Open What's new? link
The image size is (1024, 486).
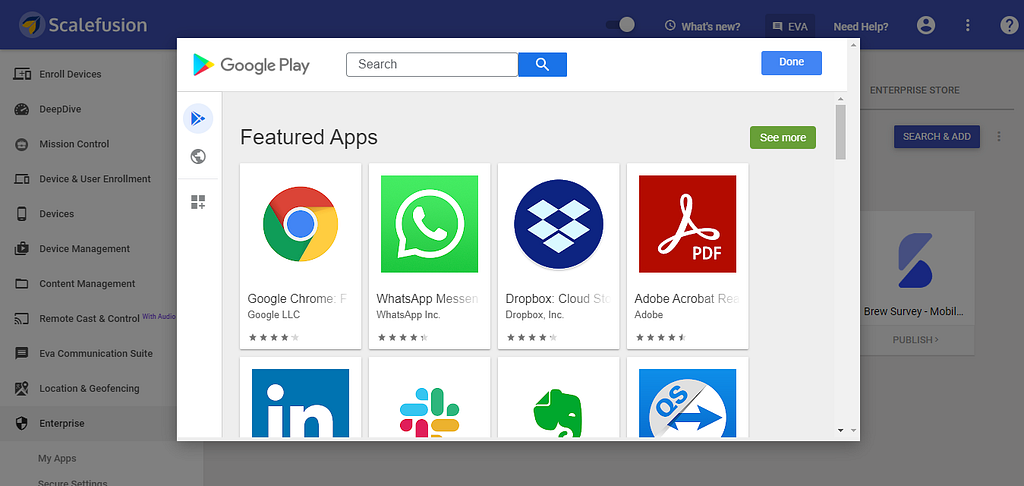coord(703,27)
